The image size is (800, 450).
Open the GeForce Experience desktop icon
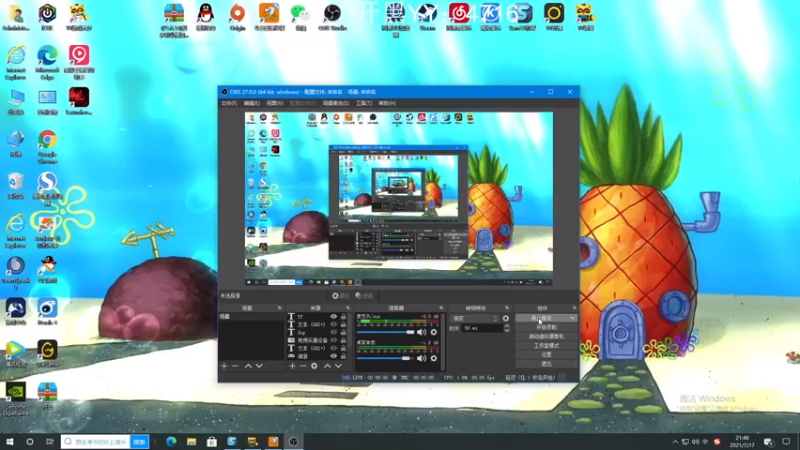[x=15, y=399]
